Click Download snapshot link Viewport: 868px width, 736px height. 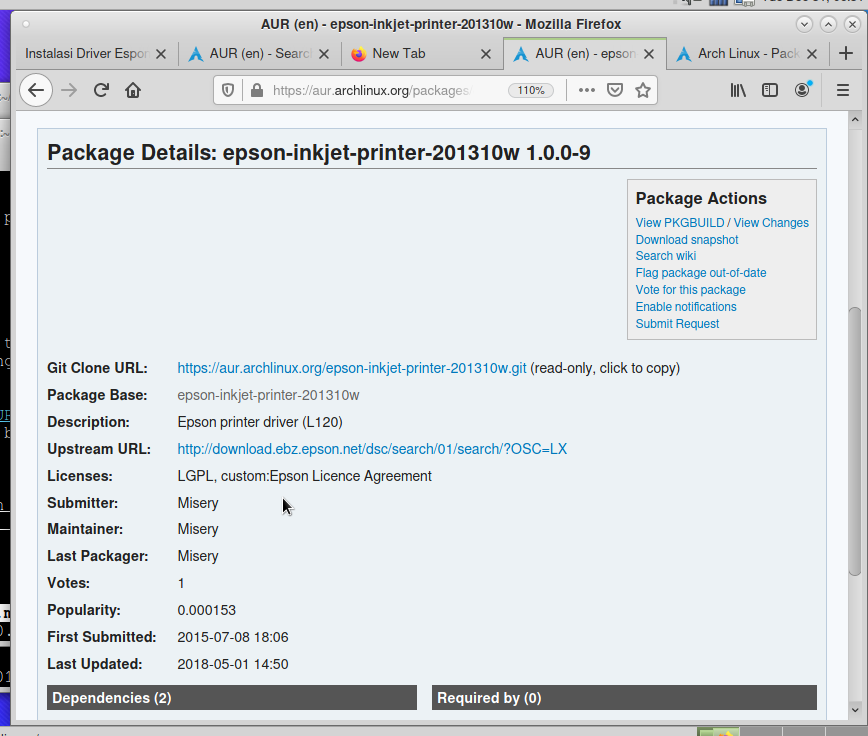[687, 240]
